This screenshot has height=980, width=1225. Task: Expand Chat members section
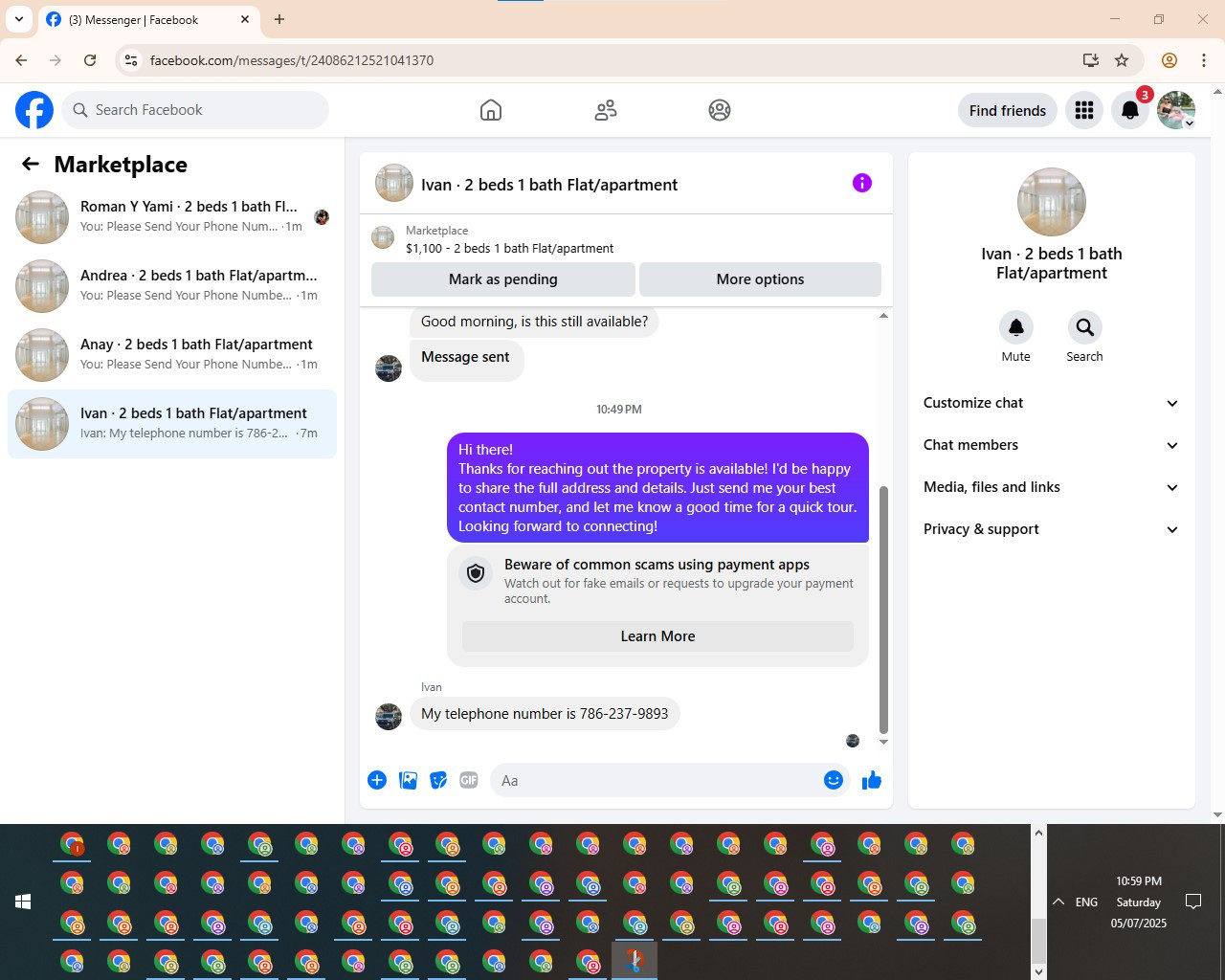[1051, 445]
